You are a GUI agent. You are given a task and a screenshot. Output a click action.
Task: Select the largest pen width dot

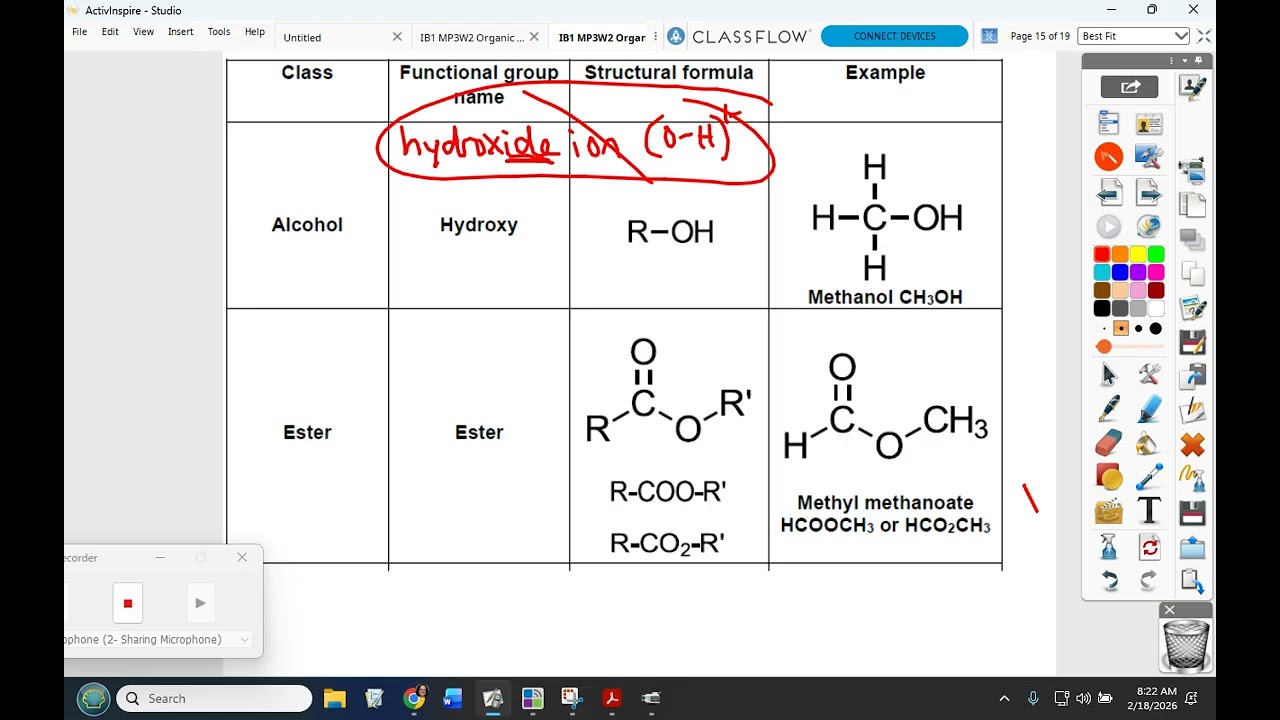tap(1156, 328)
